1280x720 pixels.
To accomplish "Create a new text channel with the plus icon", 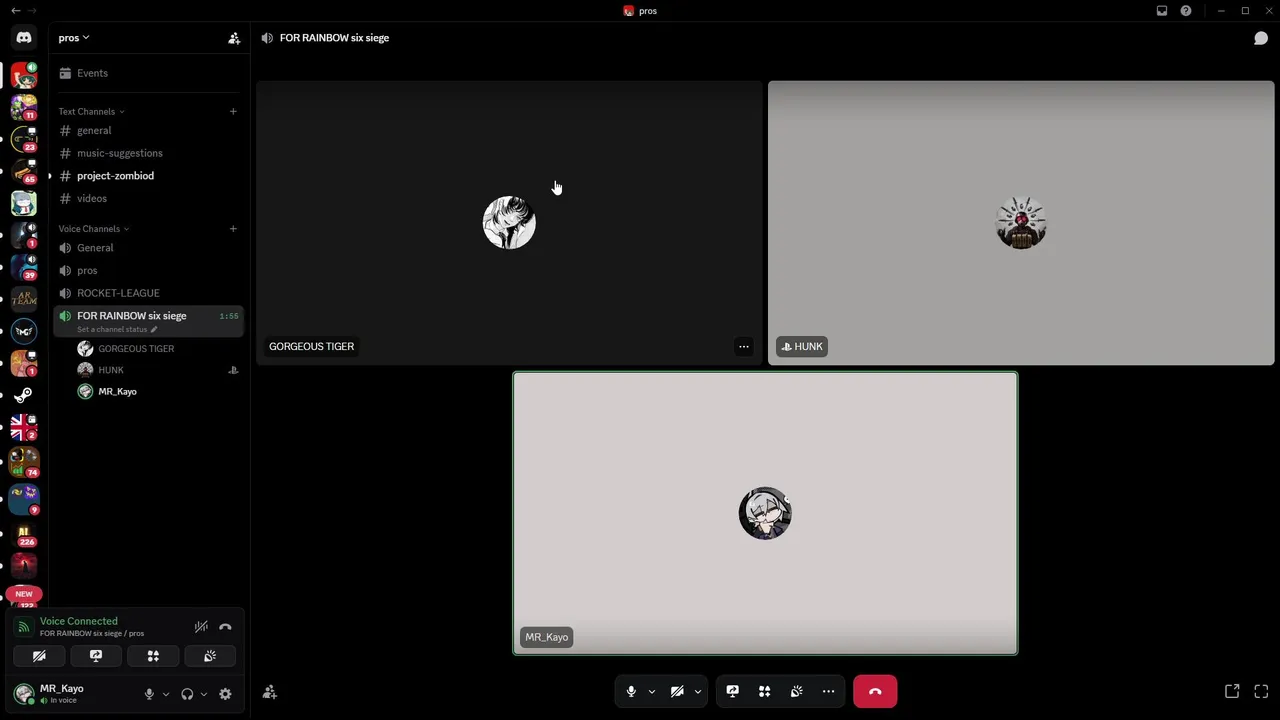I will 233,111.
